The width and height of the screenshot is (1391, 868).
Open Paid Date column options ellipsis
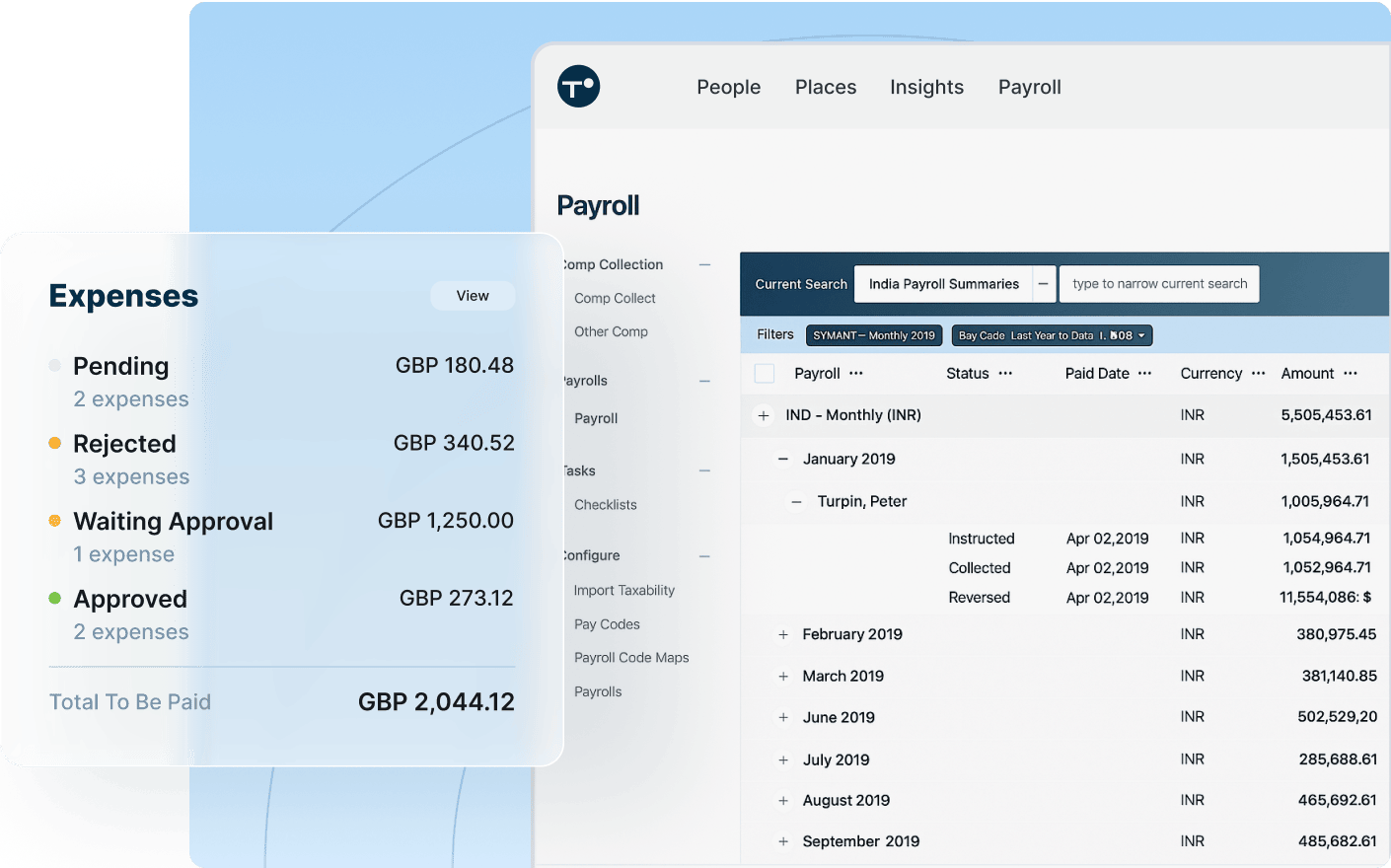[1144, 374]
